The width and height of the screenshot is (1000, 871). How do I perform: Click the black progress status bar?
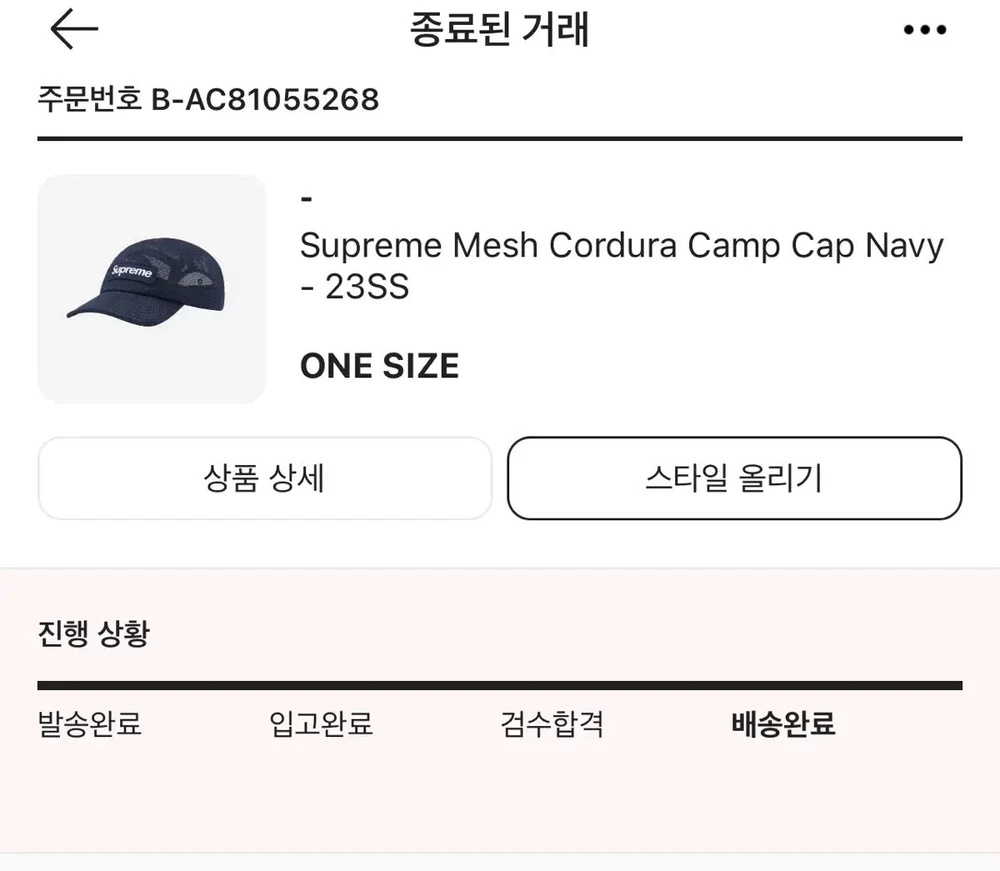pos(499,686)
